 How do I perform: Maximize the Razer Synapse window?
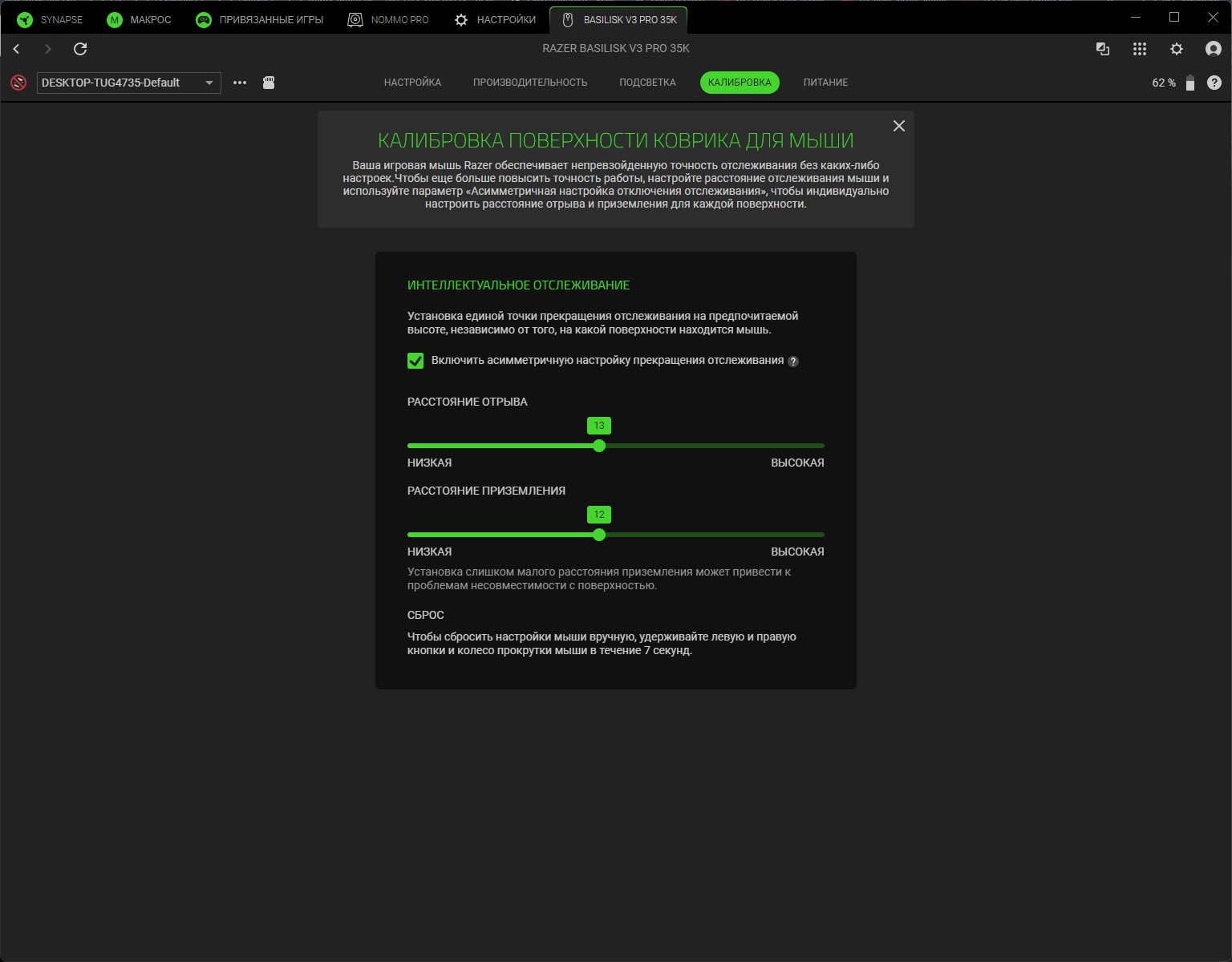(x=1174, y=17)
